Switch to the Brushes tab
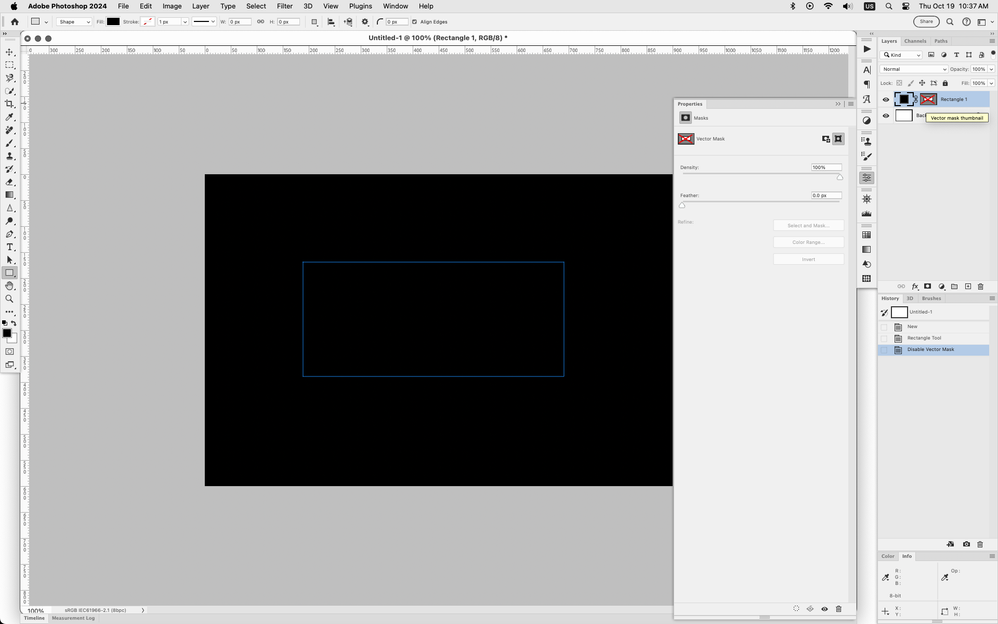The height and width of the screenshot is (624, 998). (x=931, y=298)
